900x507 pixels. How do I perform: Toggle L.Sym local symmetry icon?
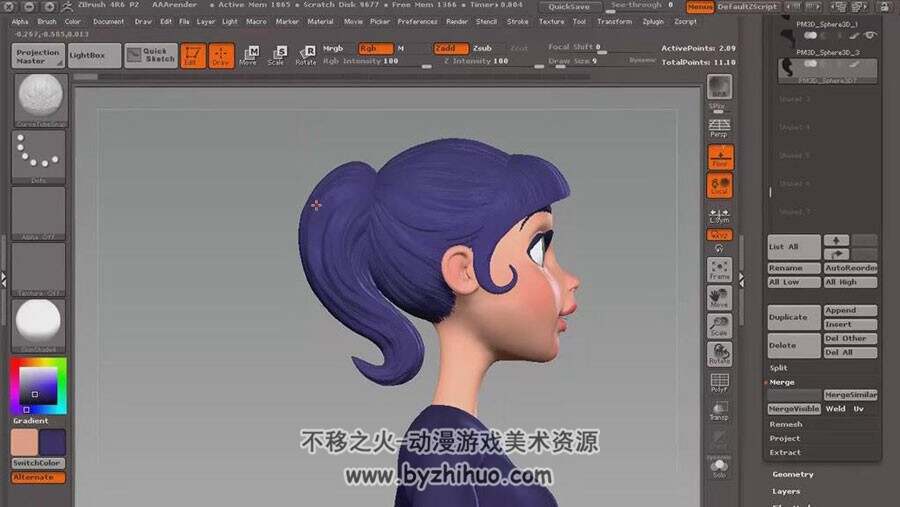tap(719, 215)
